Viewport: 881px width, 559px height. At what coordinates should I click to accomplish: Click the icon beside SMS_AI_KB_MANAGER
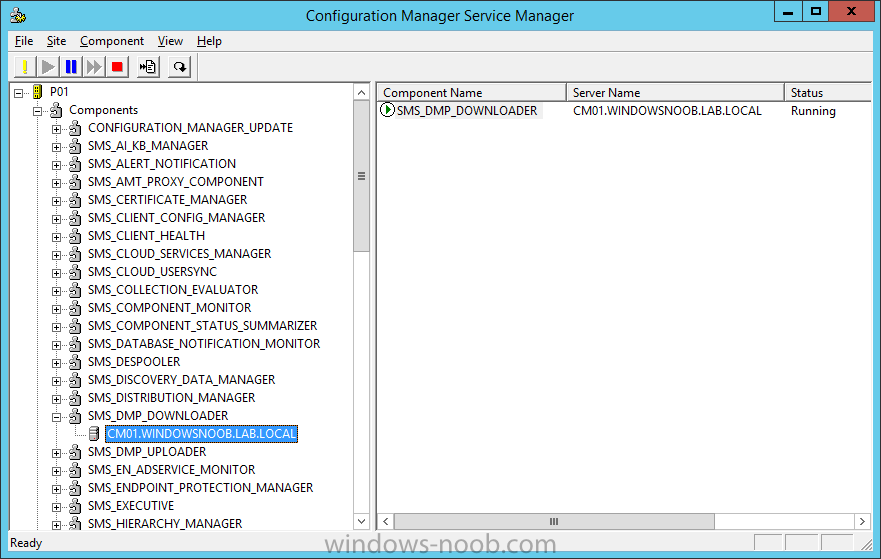(x=75, y=146)
